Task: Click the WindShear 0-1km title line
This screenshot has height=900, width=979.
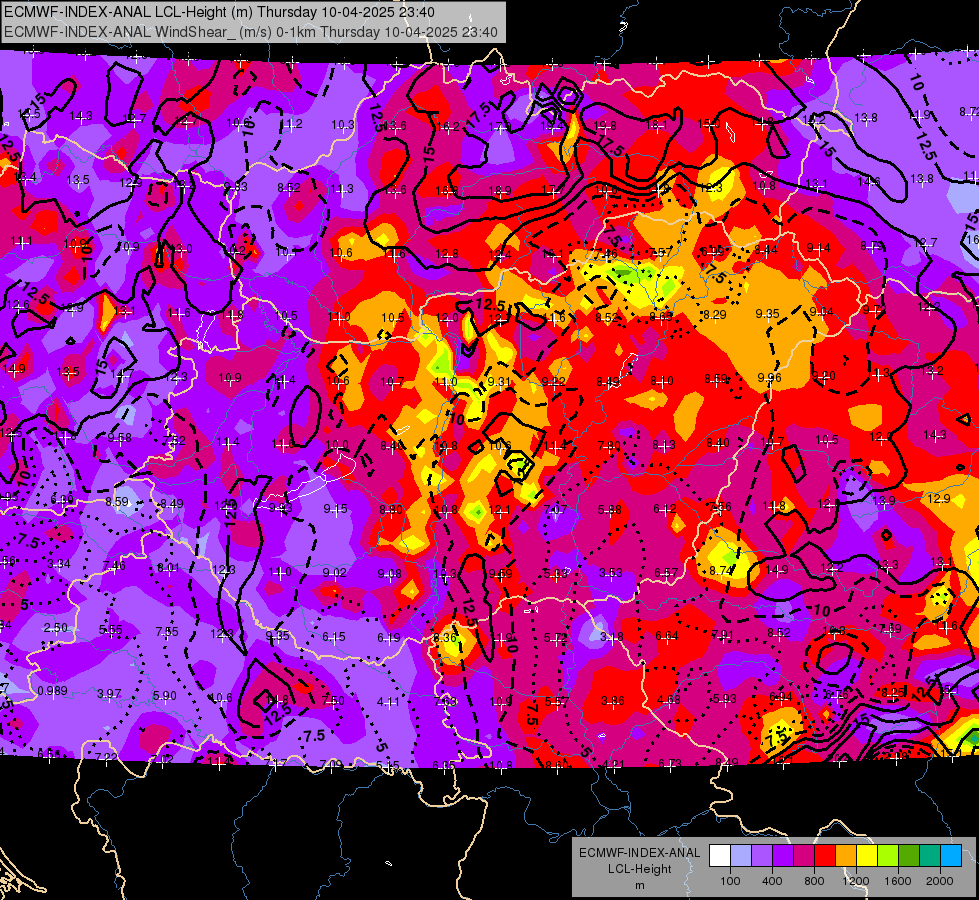Action: [x=250, y=32]
